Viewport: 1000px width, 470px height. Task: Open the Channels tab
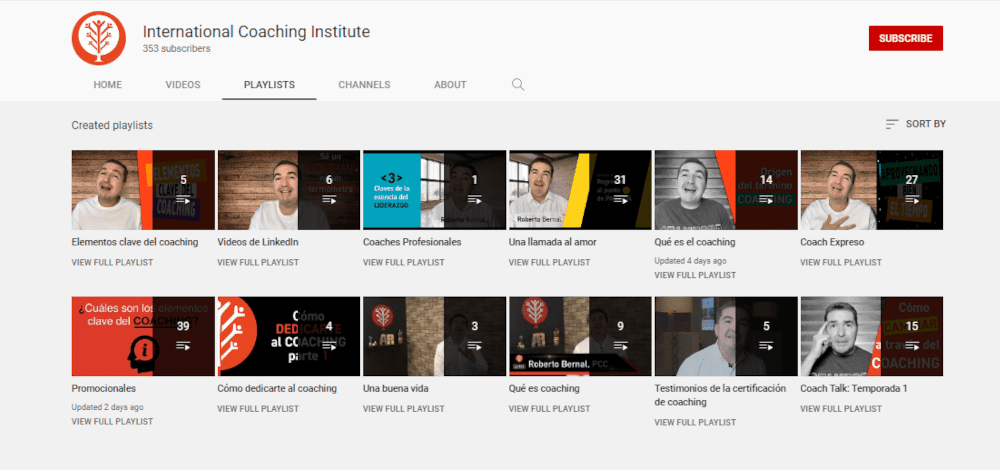[364, 85]
